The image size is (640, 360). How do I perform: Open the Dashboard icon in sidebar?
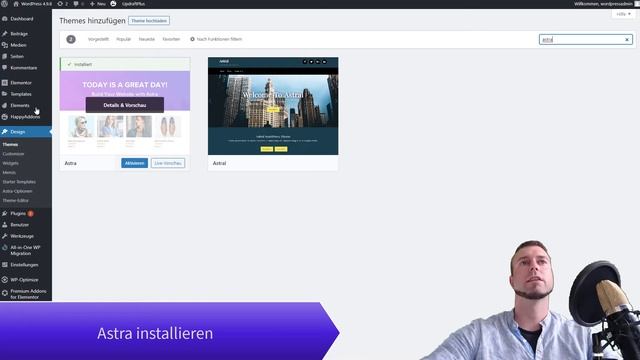4,19
